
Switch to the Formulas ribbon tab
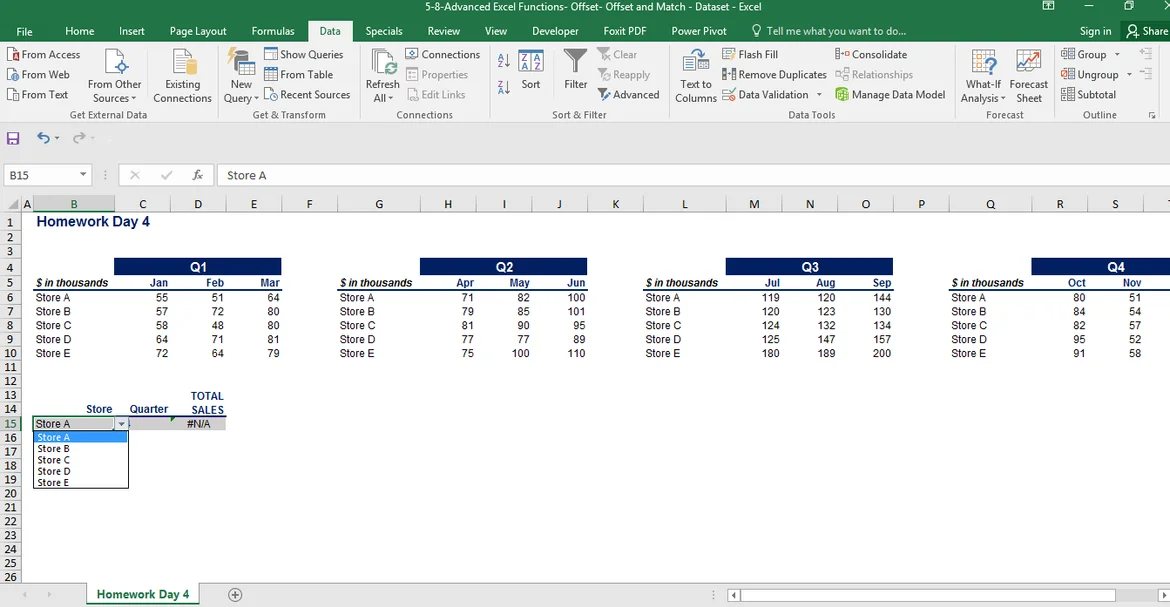273,31
